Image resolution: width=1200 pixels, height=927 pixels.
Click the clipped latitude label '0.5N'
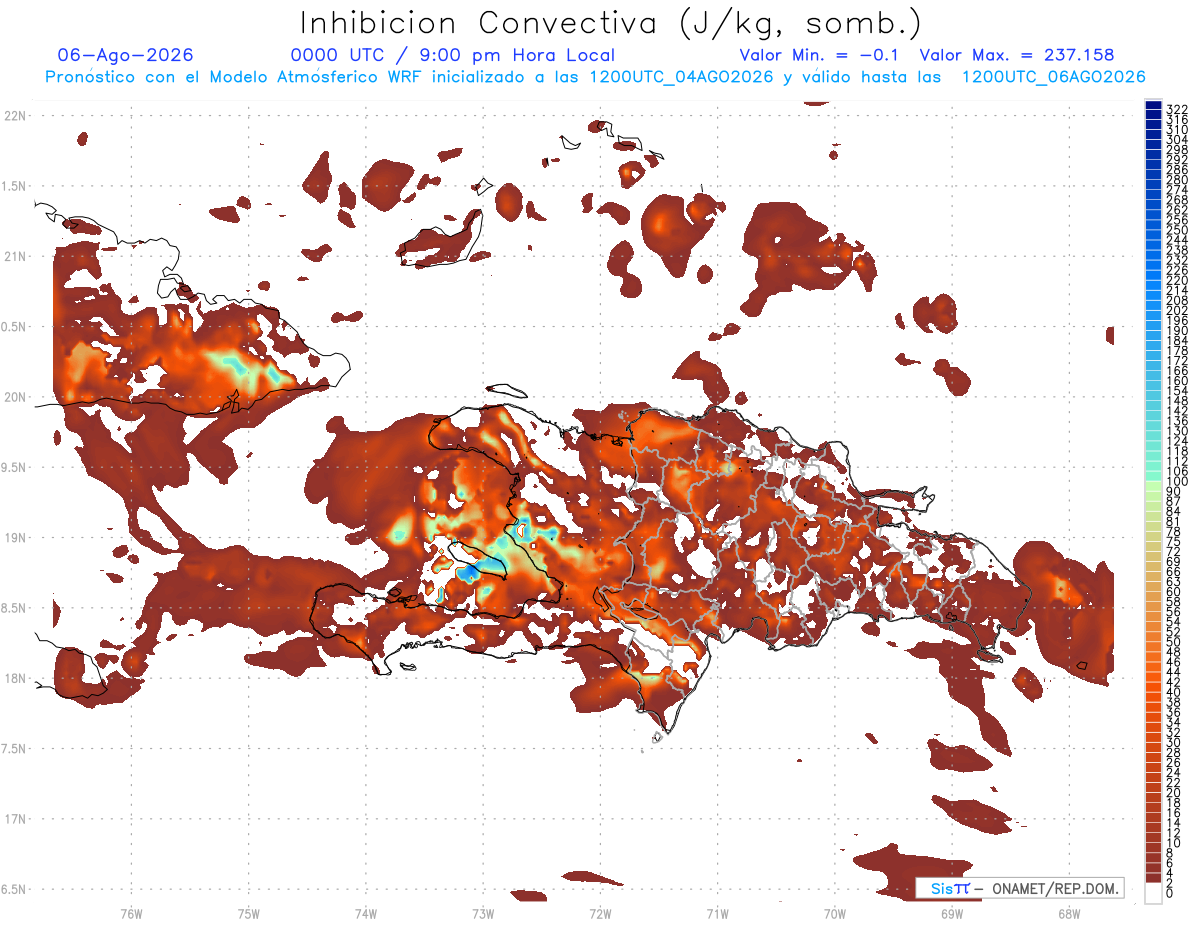pyautogui.click(x=13, y=327)
